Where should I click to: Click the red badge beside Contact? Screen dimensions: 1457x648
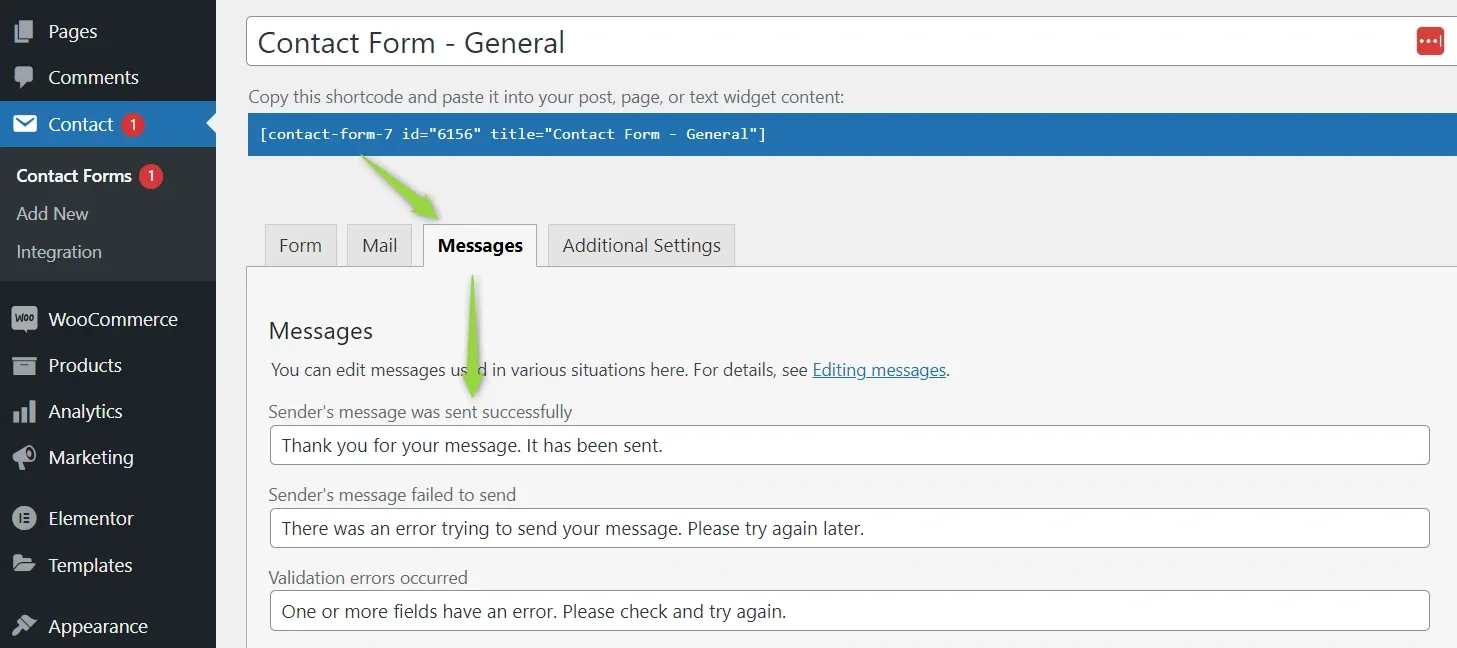pyautogui.click(x=133, y=124)
